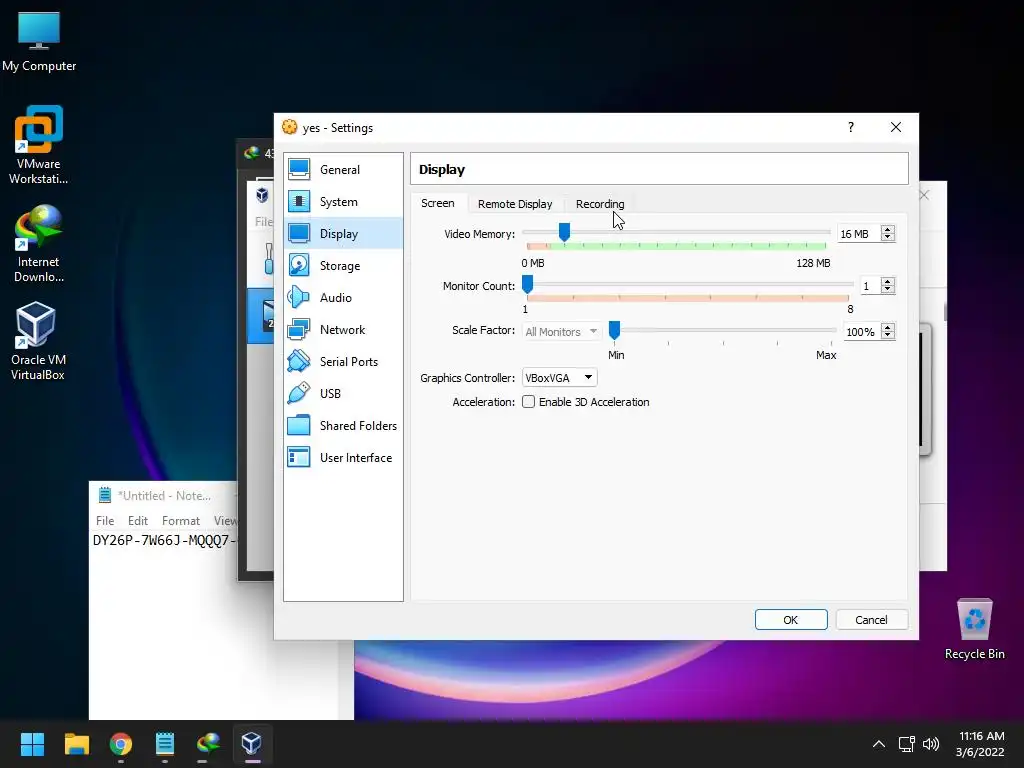The image size is (1024, 768).
Task: Open the network tray icon
Action: pyautogui.click(x=906, y=744)
